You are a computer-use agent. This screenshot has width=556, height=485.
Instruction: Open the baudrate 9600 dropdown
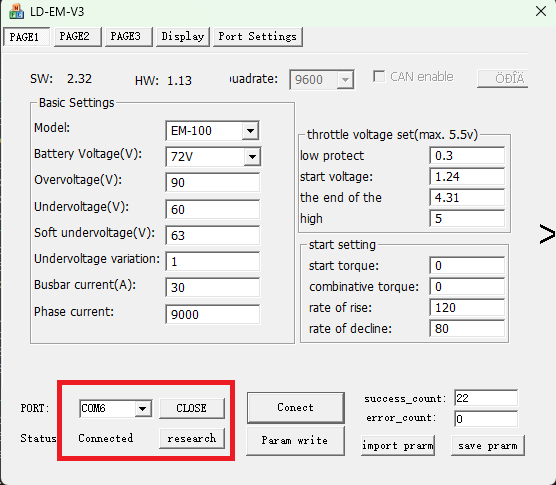(345, 80)
